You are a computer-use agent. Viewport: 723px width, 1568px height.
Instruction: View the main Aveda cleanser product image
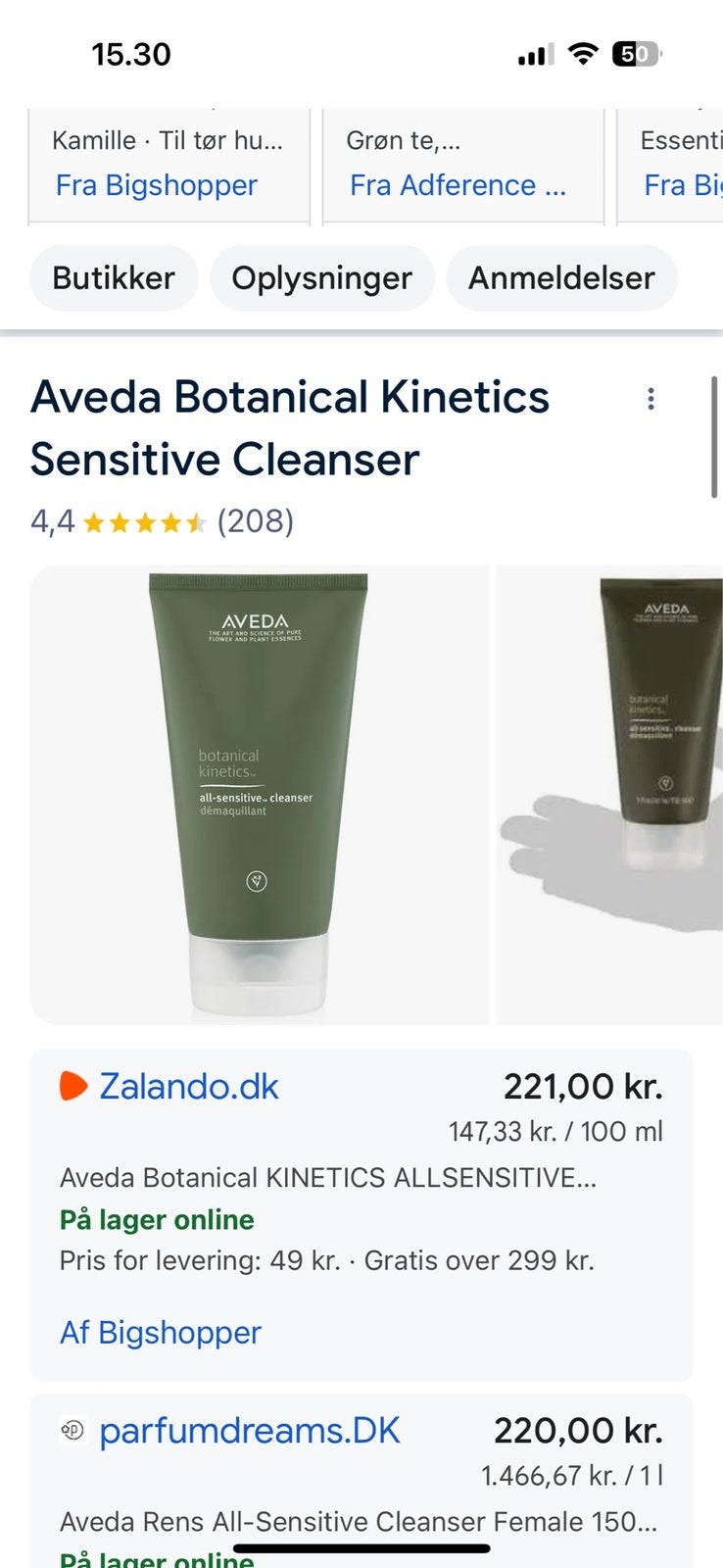[260, 795]
